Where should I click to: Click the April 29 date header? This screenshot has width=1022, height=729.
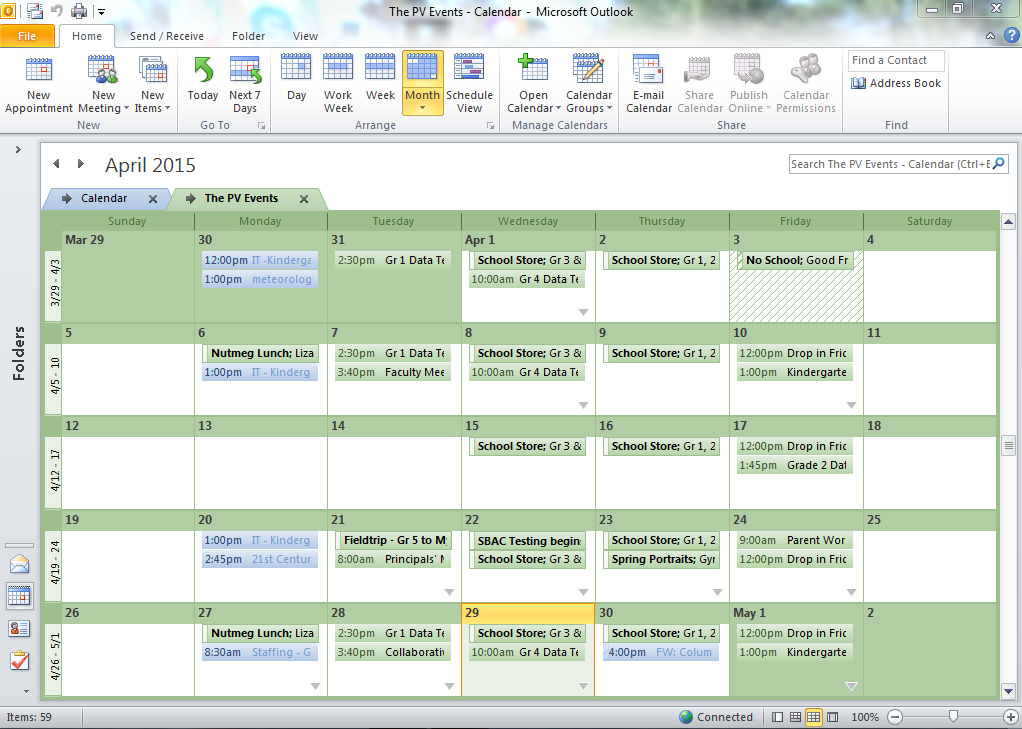(x=527, y=613)
